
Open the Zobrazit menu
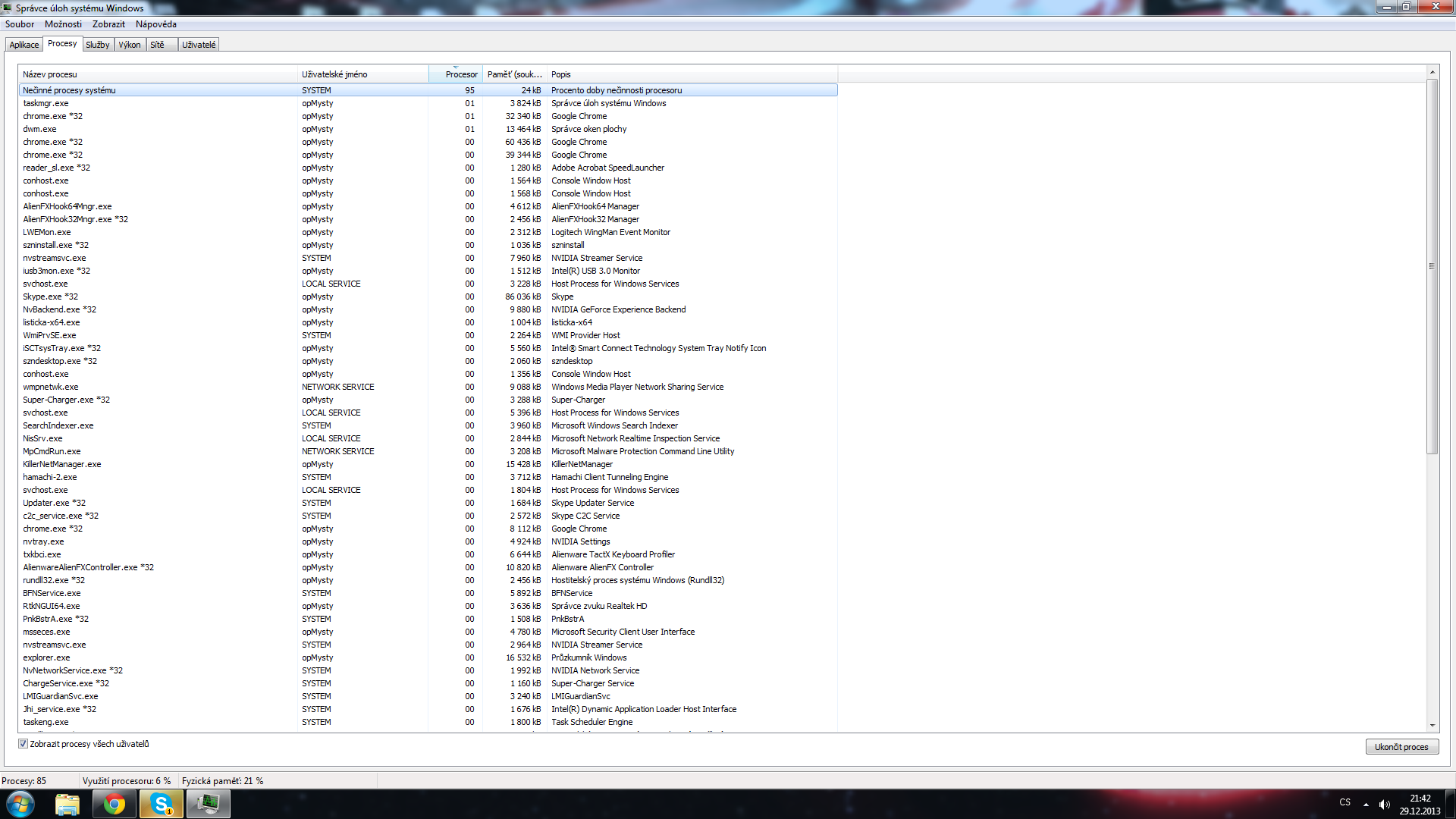[108, 24]
